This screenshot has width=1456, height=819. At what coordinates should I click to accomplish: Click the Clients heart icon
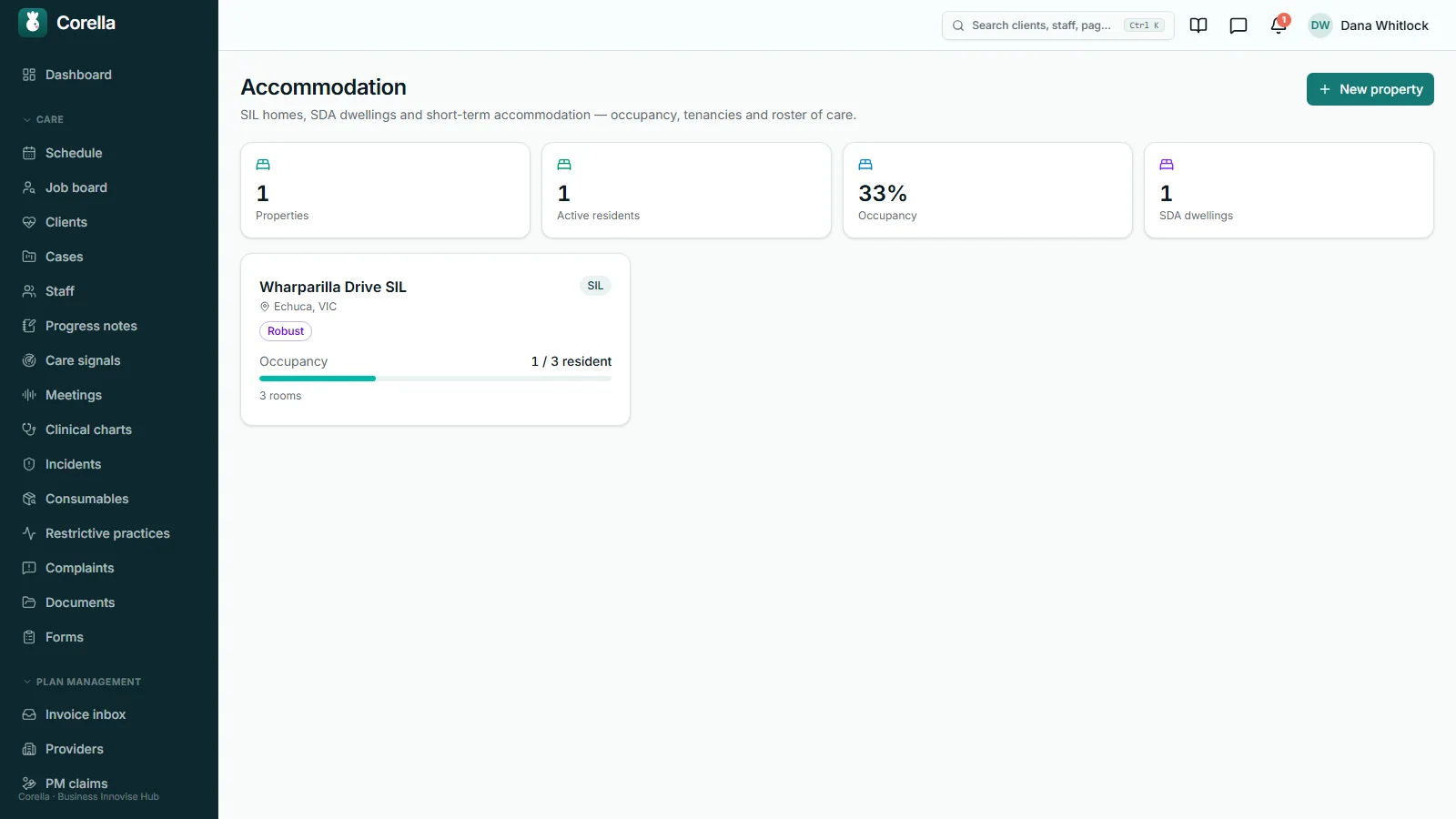29,222
